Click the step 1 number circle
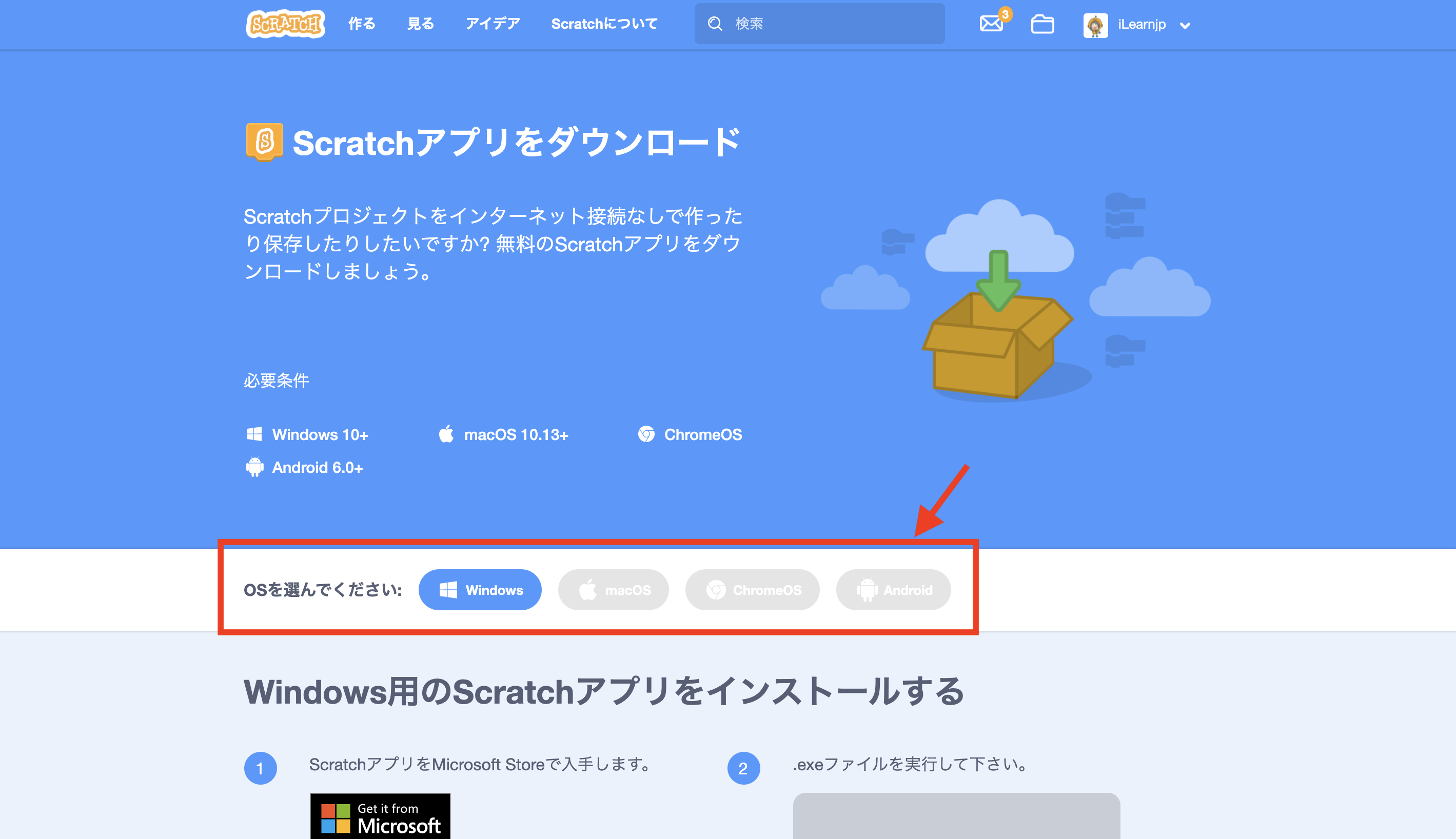 (x=260, y=768)
